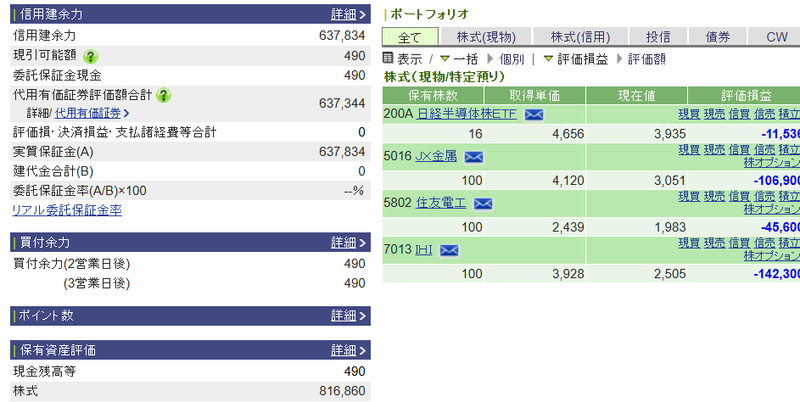Image resolution: width=800 pixels, height=402 pixels.
Task: Click 代用有価証券評価額合計 value 637,344
Action: click(x=342, y=104)
